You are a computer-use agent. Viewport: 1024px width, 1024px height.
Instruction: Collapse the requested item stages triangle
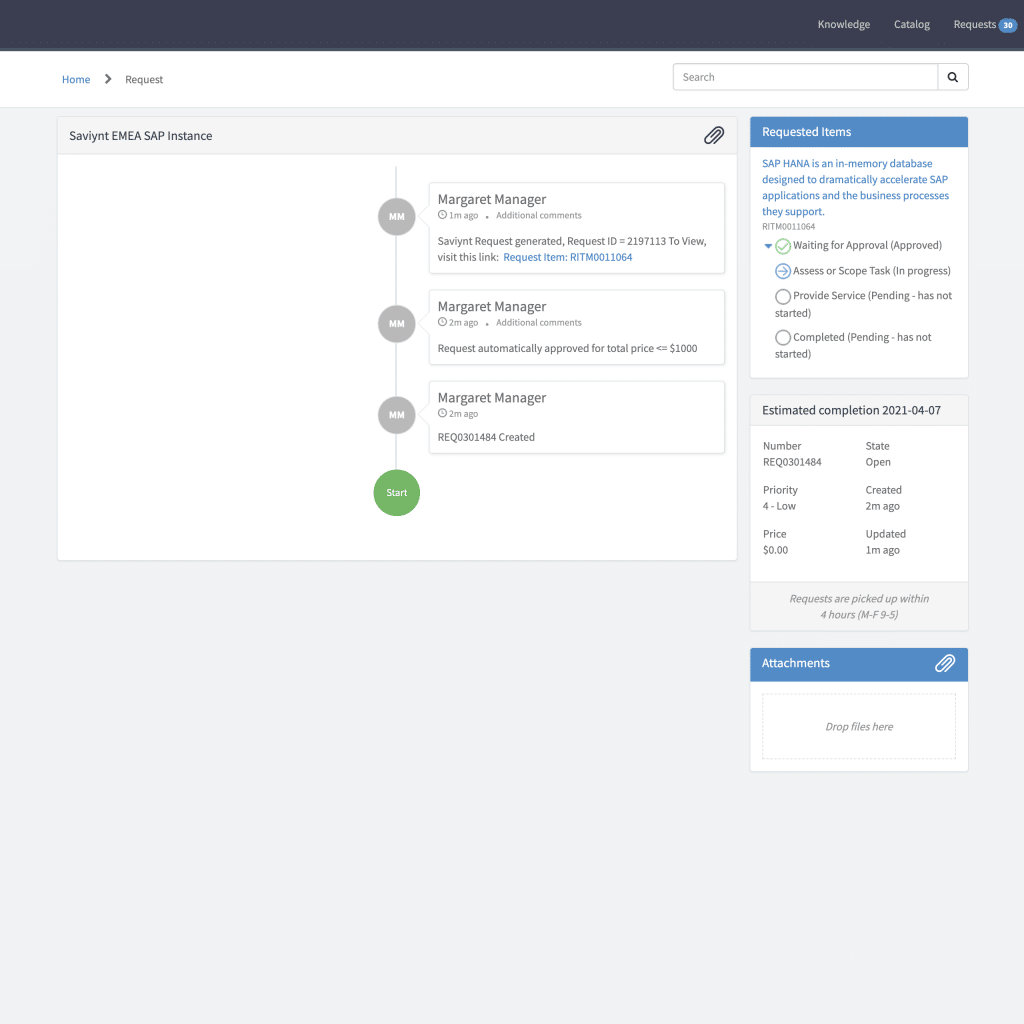tap(768, 246)
